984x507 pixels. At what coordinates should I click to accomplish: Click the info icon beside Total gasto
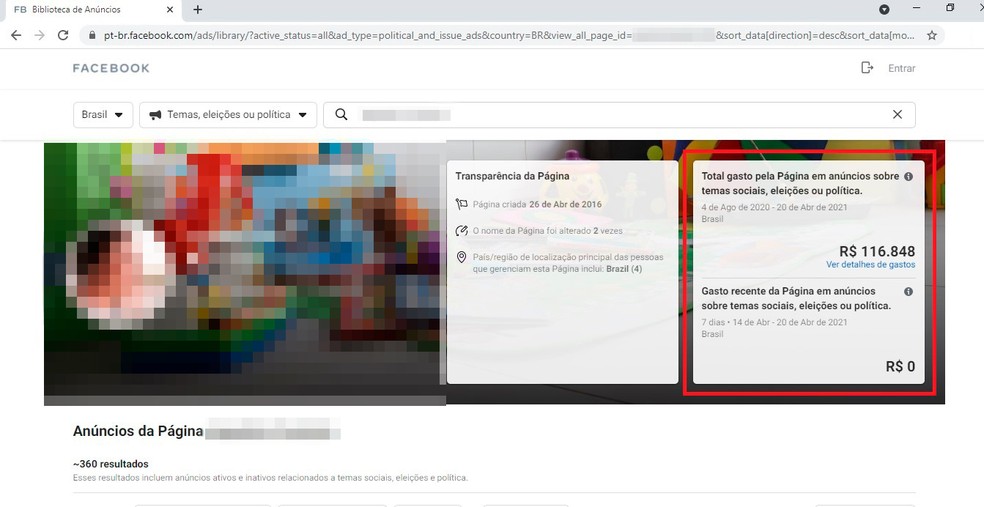pyautogui.click(x=908, y=176)
